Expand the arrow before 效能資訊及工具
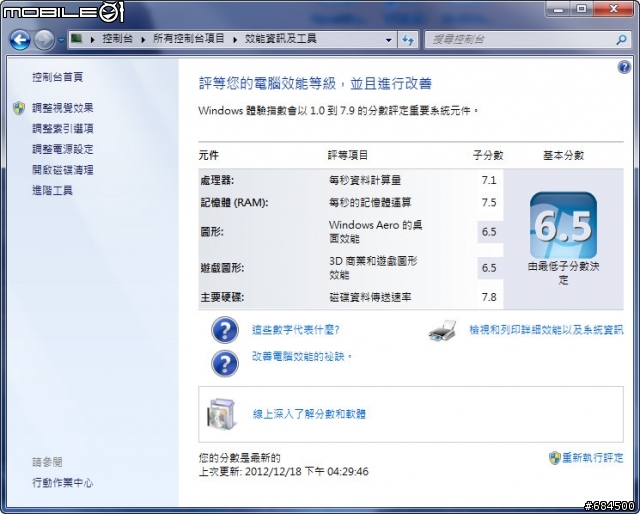This screenshot has width=640, height=514. click(x=235, y=40)
